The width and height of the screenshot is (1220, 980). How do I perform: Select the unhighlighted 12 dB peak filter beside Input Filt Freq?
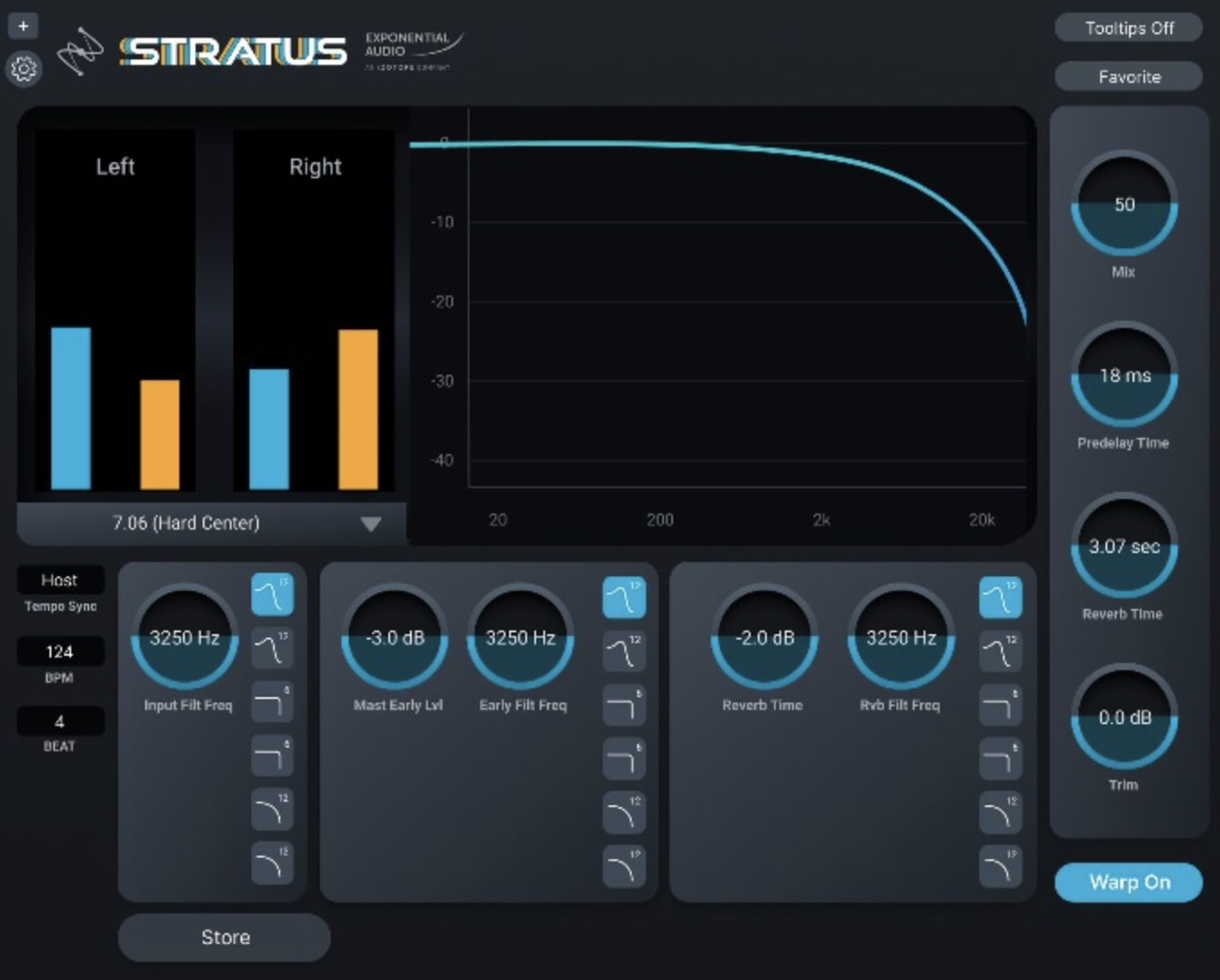tap(272, 649)
